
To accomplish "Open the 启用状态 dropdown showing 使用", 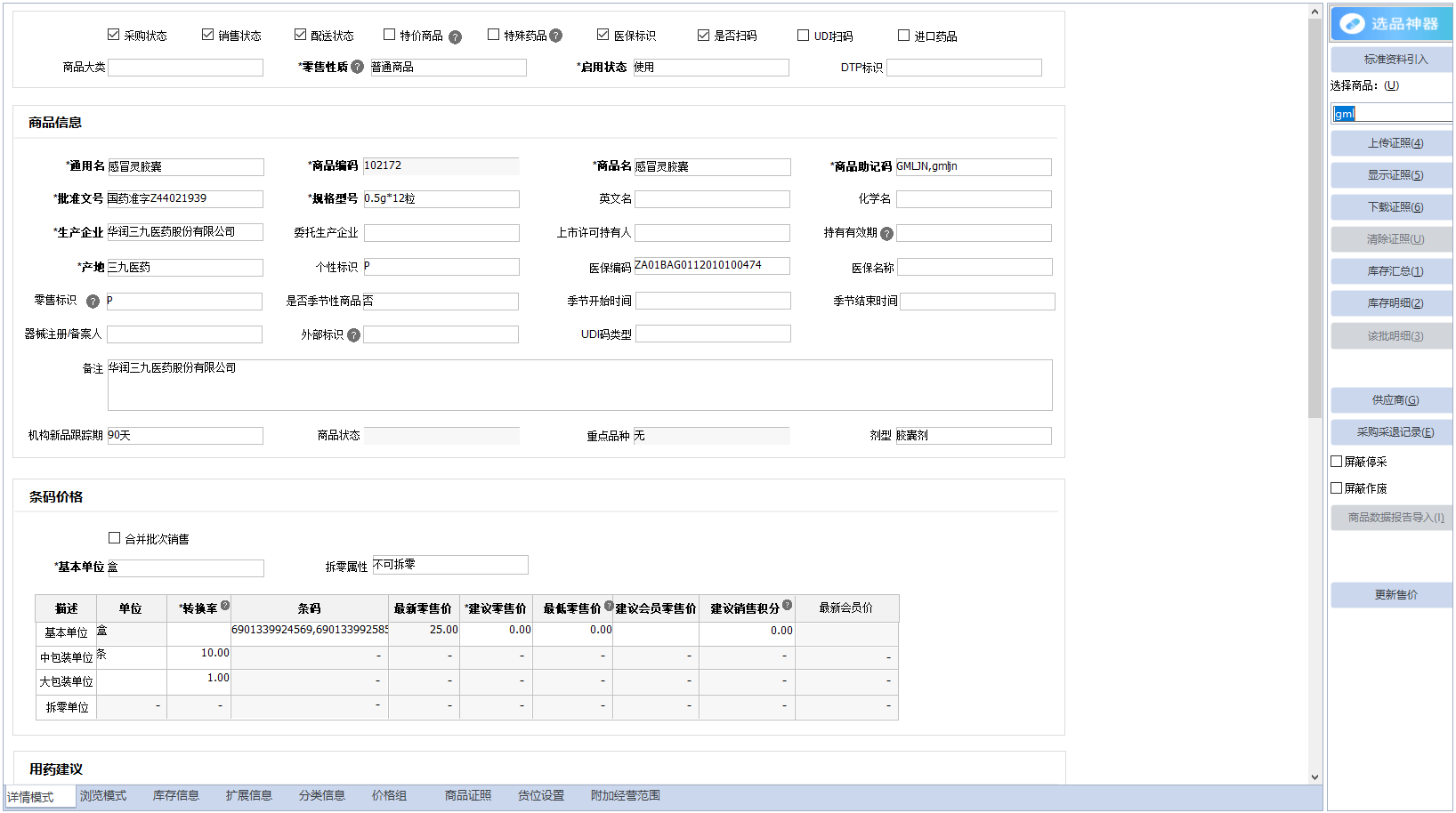I will coord(710,67).
